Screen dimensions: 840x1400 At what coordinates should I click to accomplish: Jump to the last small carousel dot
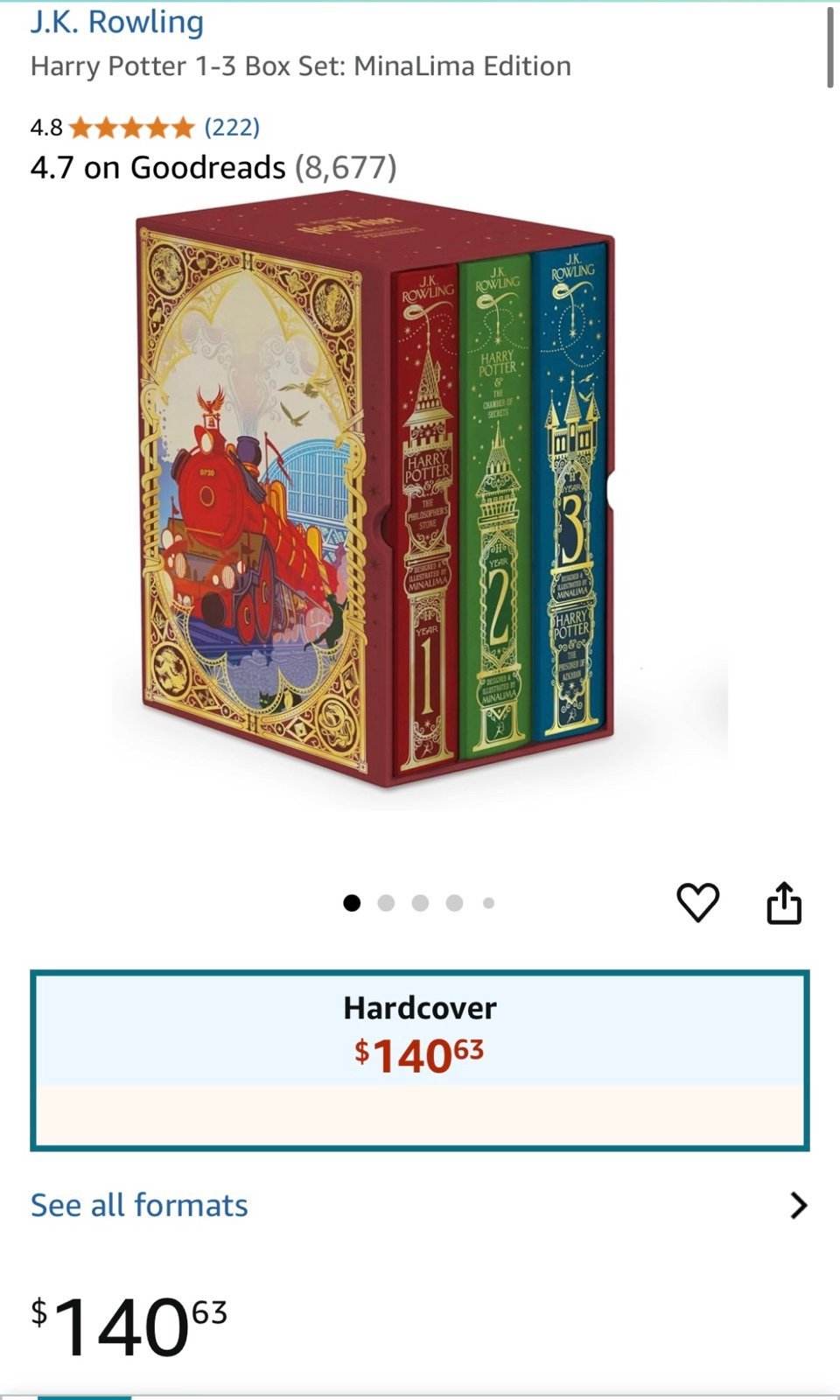click(488, 903)
